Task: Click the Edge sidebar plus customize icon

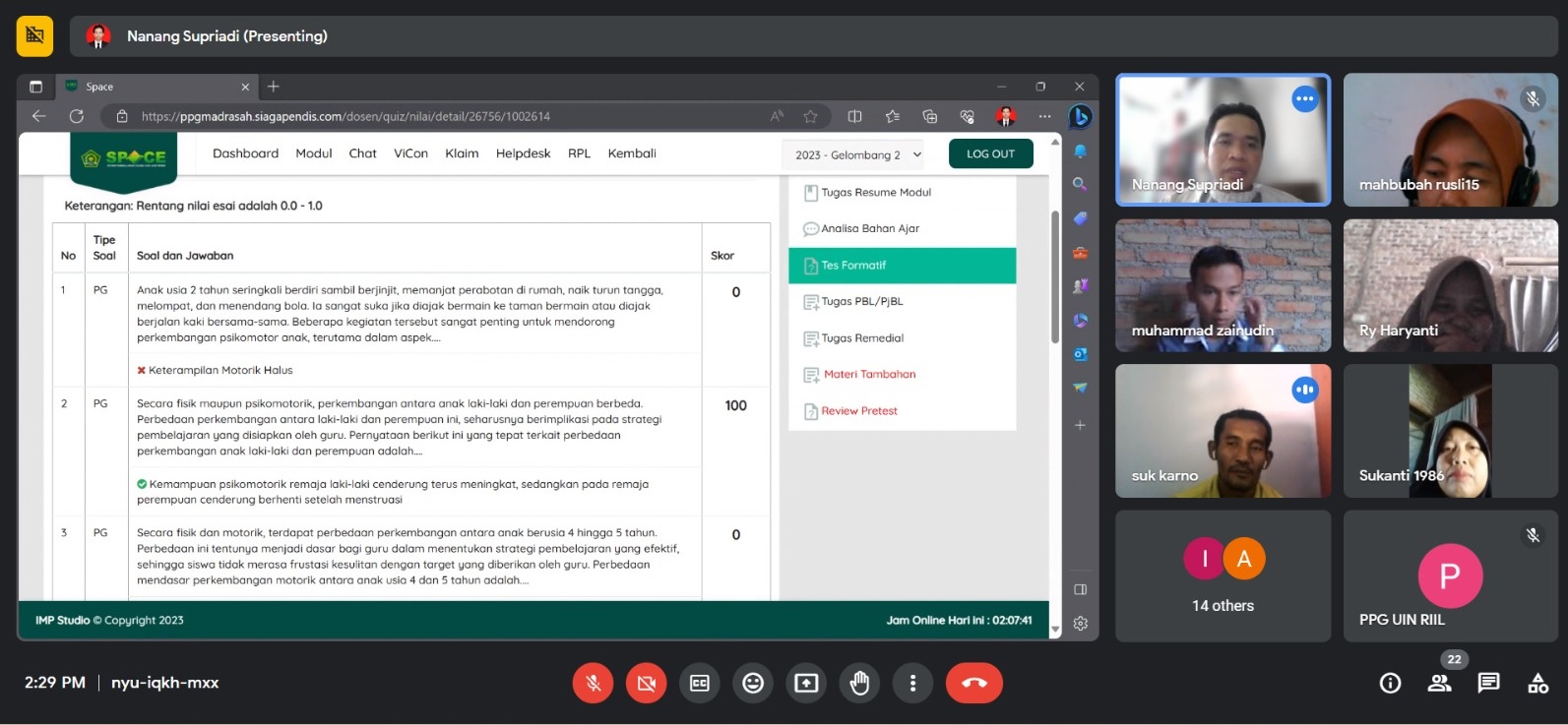Action: click(x=1080, y=425)
